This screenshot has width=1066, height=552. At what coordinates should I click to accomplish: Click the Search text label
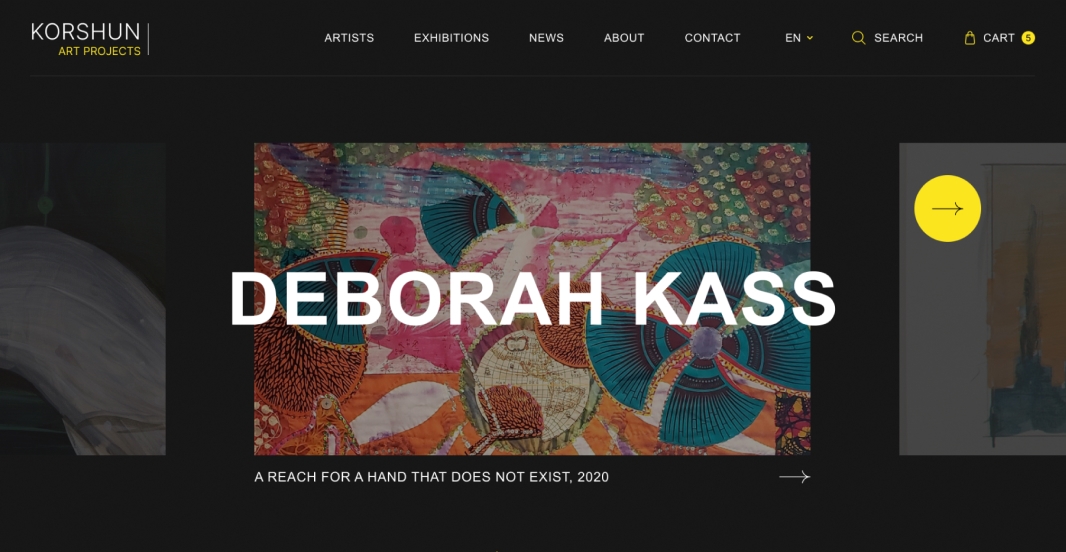click(x=898, y=38)
